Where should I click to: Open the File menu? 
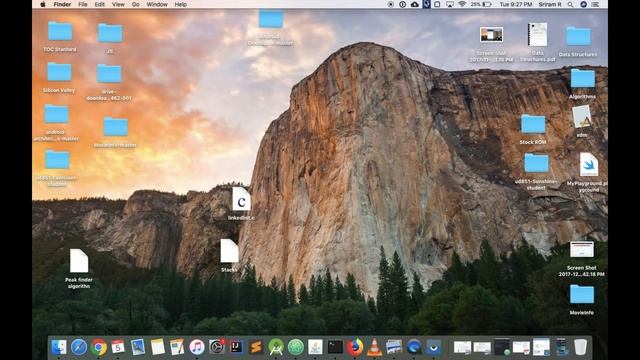point(82,4)
